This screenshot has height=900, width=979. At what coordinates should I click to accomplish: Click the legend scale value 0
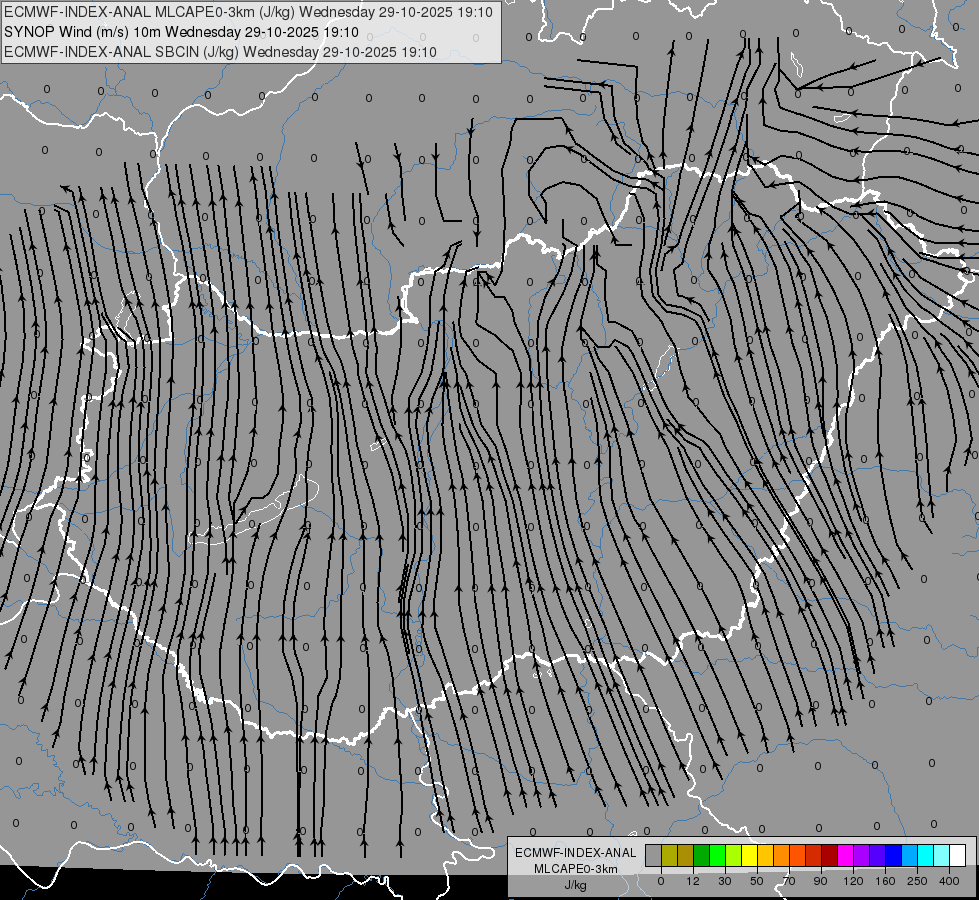point(661,881)
